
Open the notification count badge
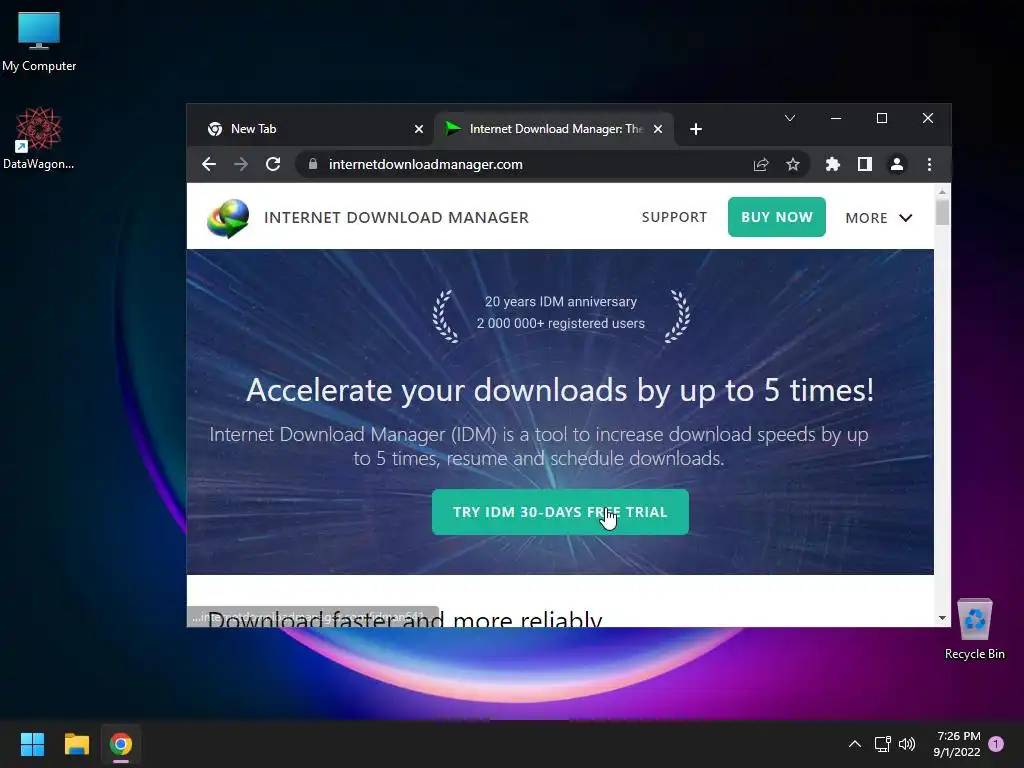click(x=996, y=744)
